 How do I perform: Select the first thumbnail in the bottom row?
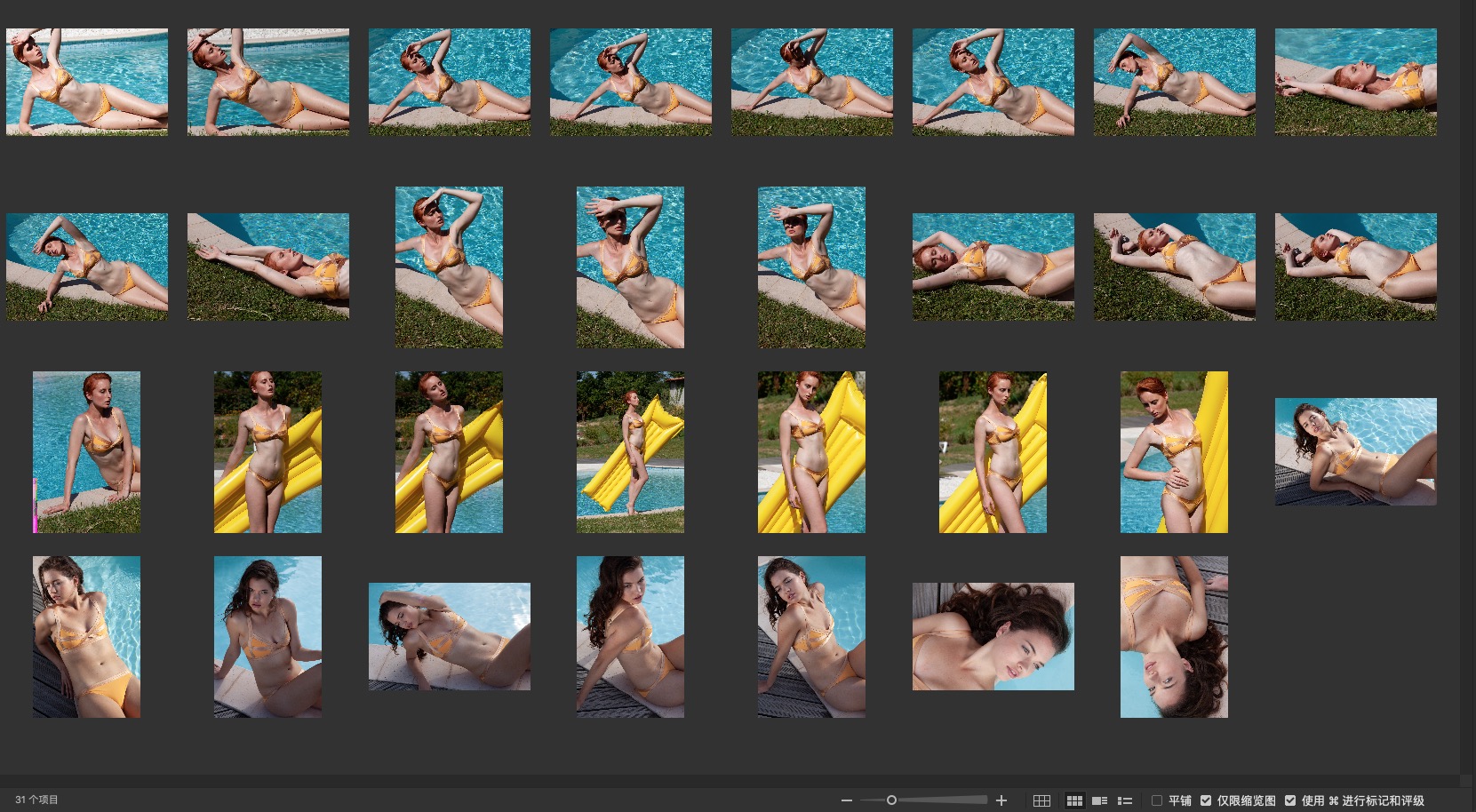(x=87, y=637)
